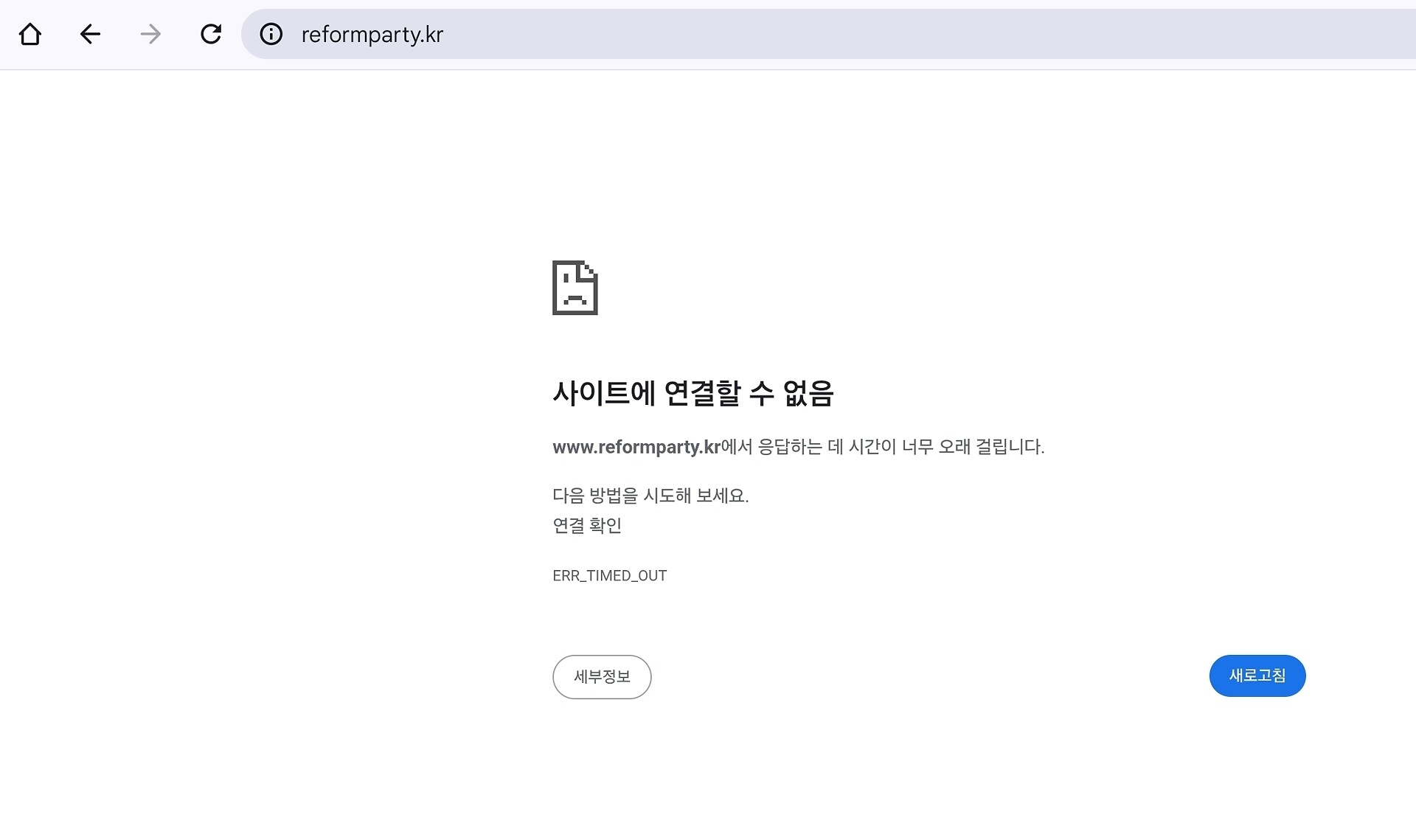
Task: Click the Home icon in the toolbar
Action: click(30, 34)
